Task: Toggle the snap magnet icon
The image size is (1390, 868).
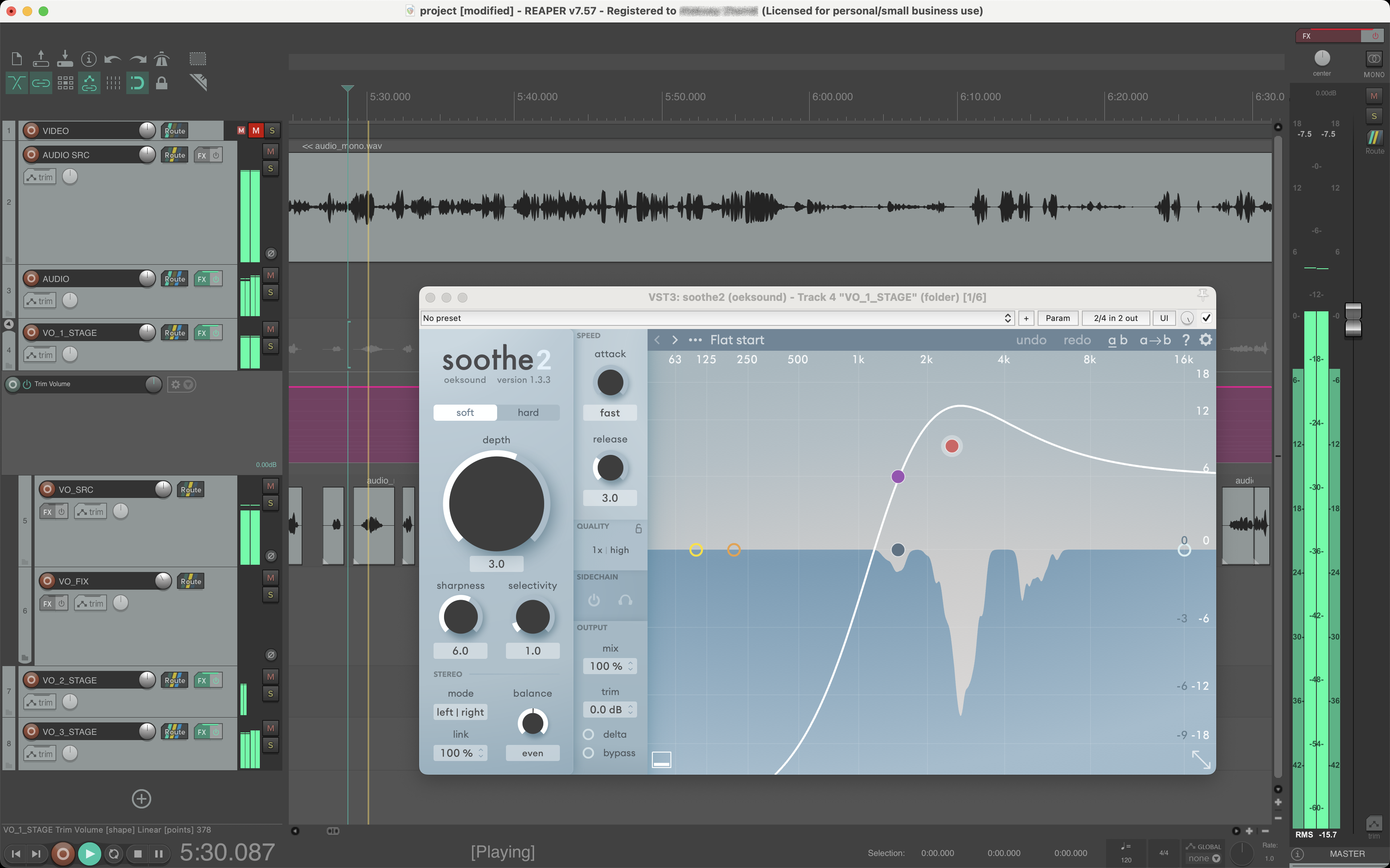Action: [137, 83]
